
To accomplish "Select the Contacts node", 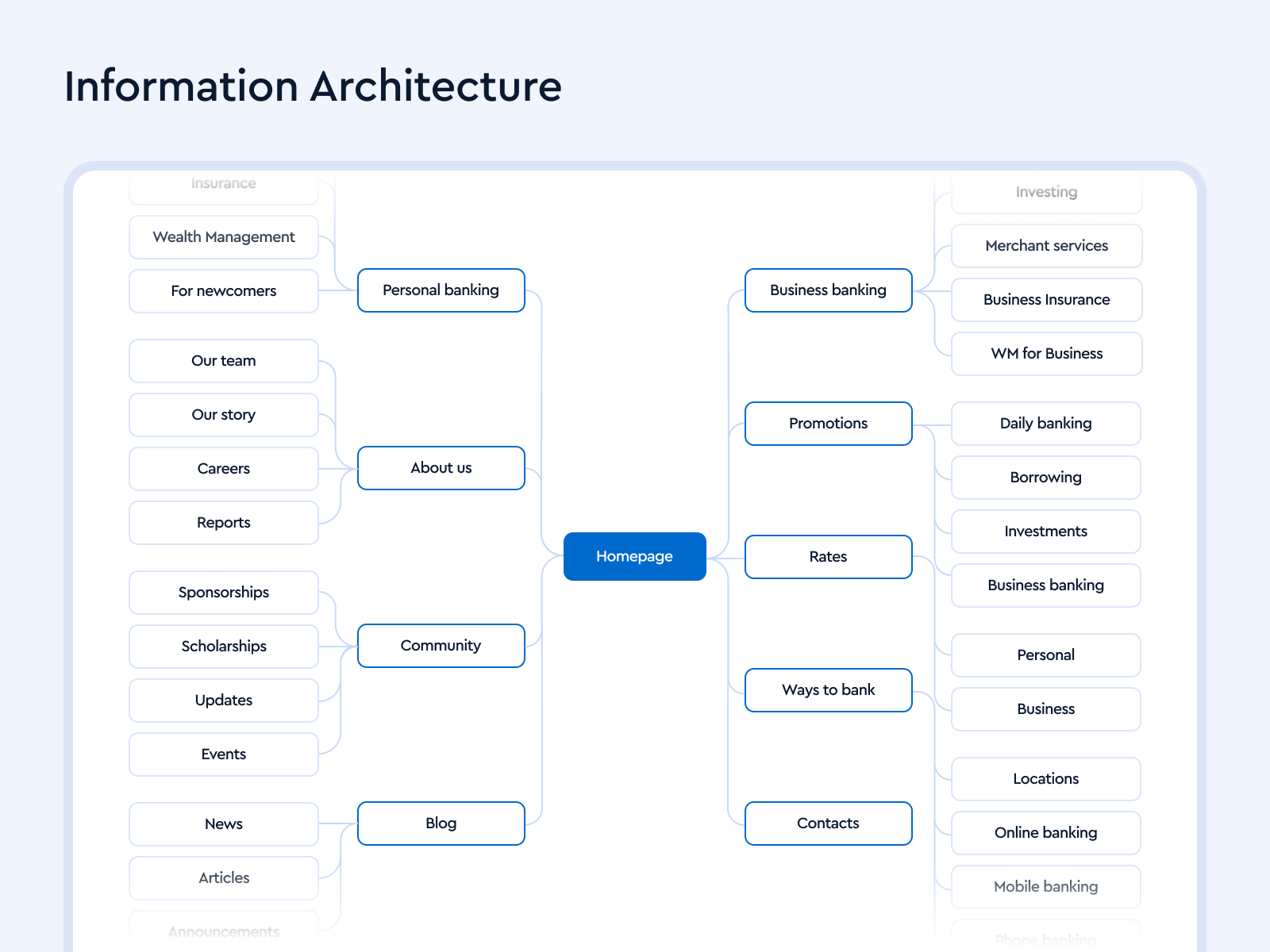I will click(828, 823).
